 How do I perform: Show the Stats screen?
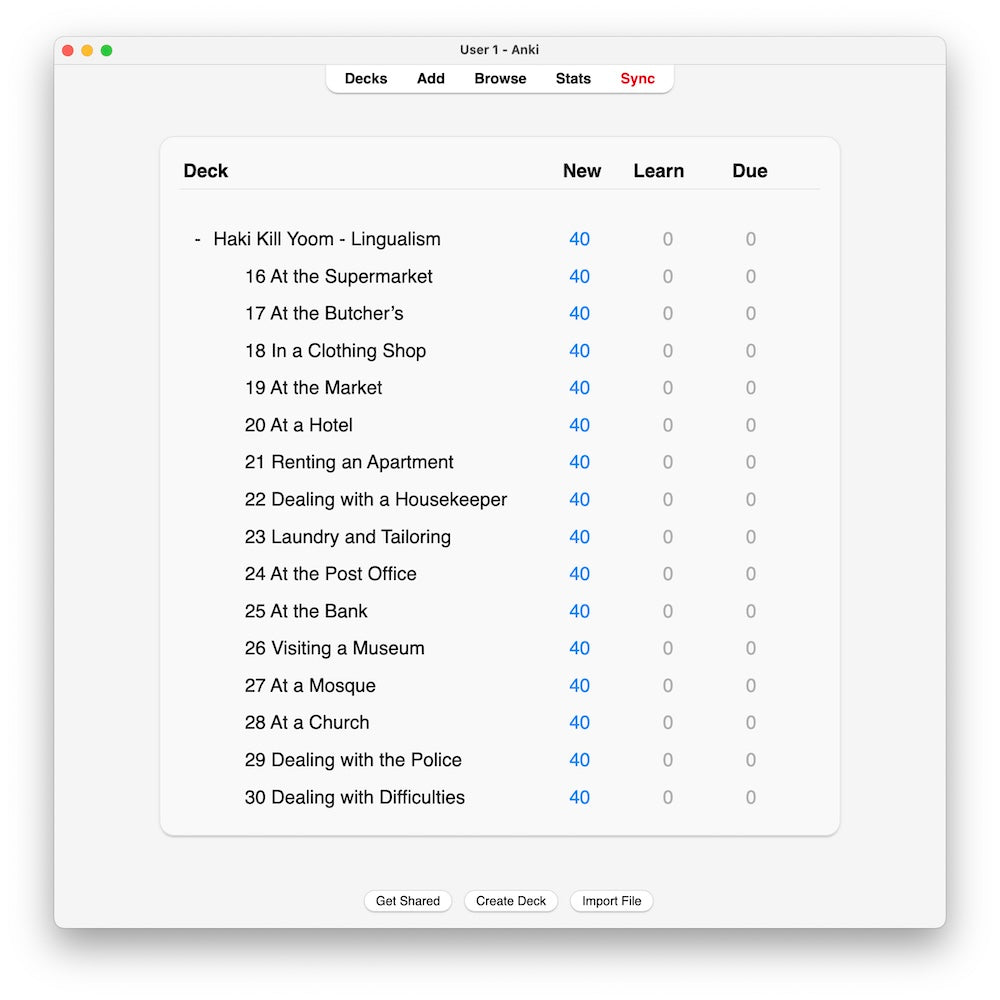click(573, 79)
